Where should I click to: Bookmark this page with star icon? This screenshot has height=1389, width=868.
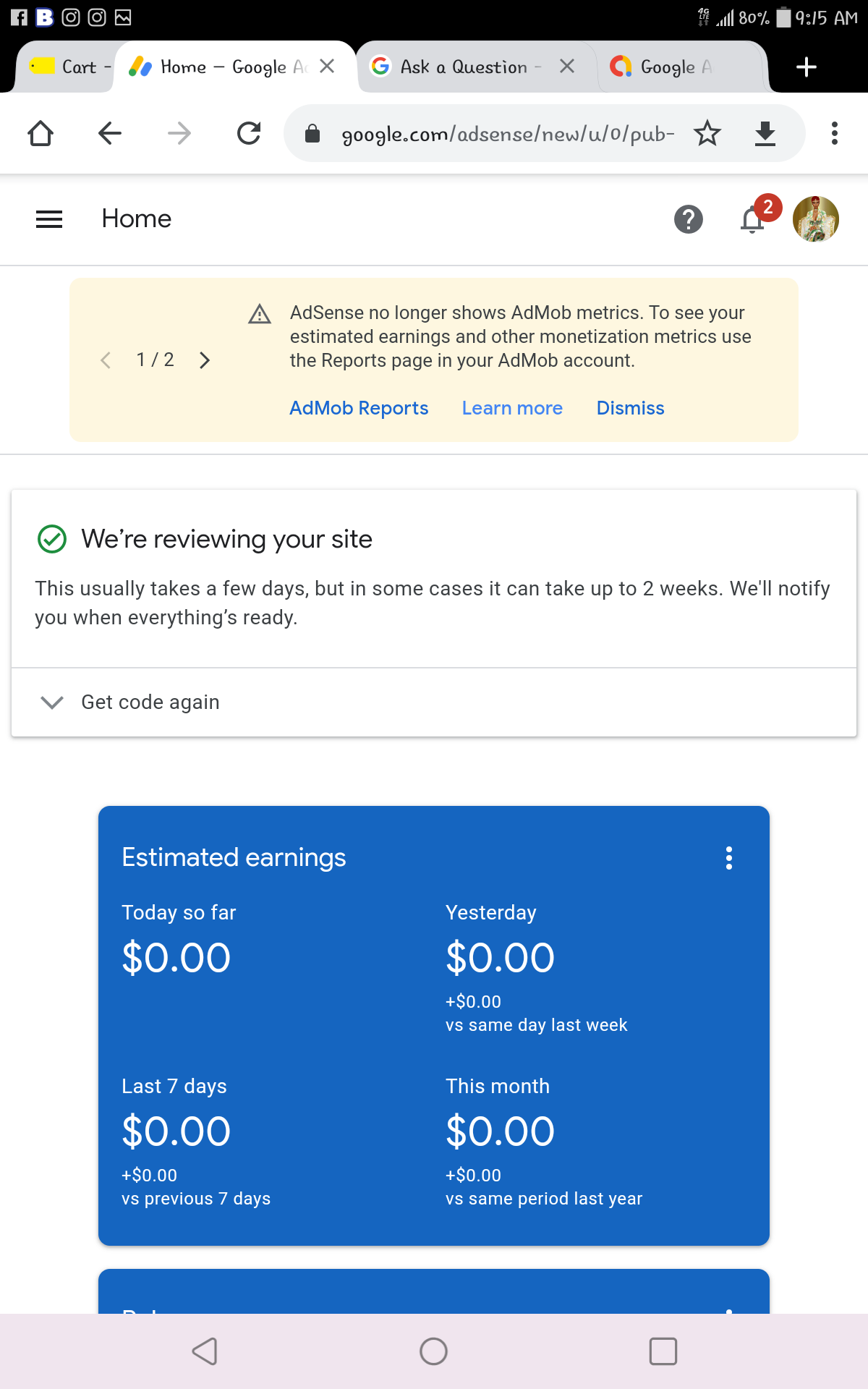707,133
